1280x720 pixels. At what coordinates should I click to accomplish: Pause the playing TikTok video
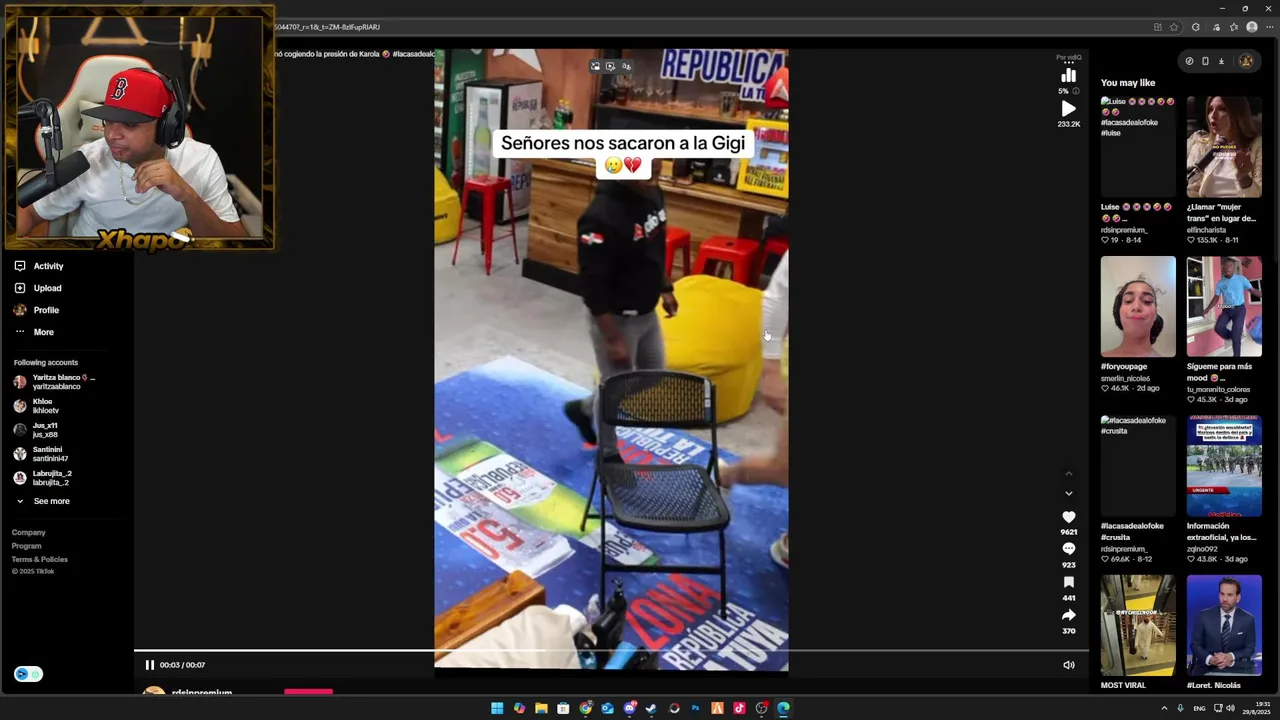tap(150, 665)
